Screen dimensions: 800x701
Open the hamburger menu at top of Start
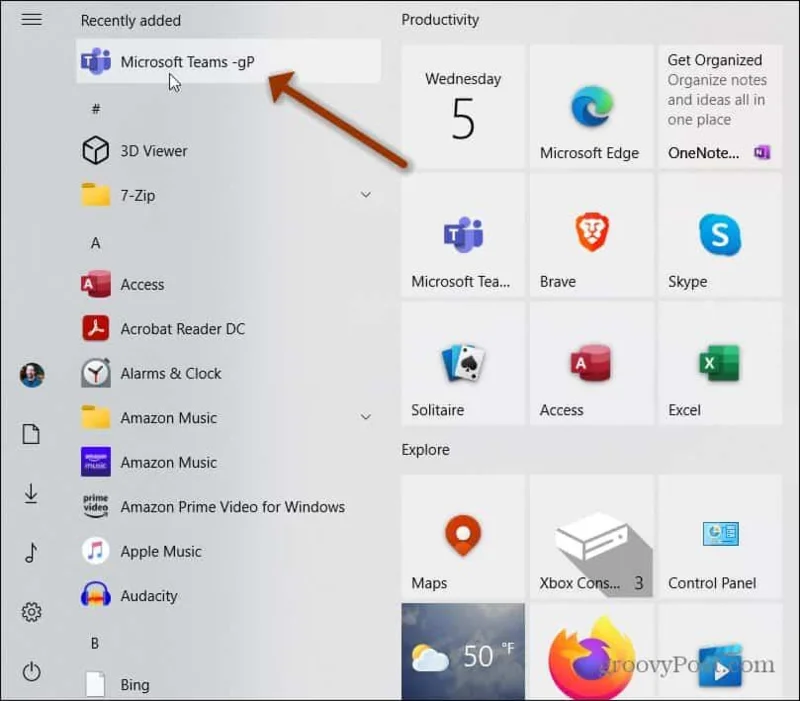[31, 20]
